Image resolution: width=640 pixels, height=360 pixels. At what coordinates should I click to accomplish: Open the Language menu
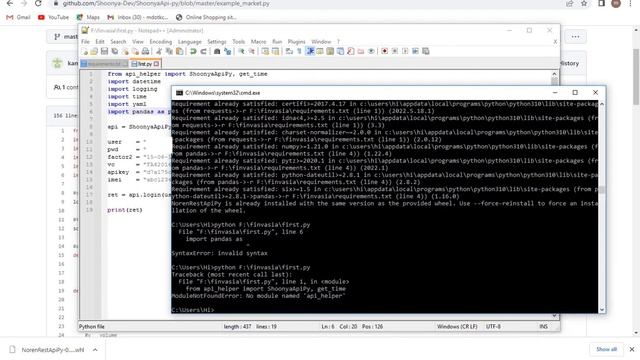[x=190, y=42]
